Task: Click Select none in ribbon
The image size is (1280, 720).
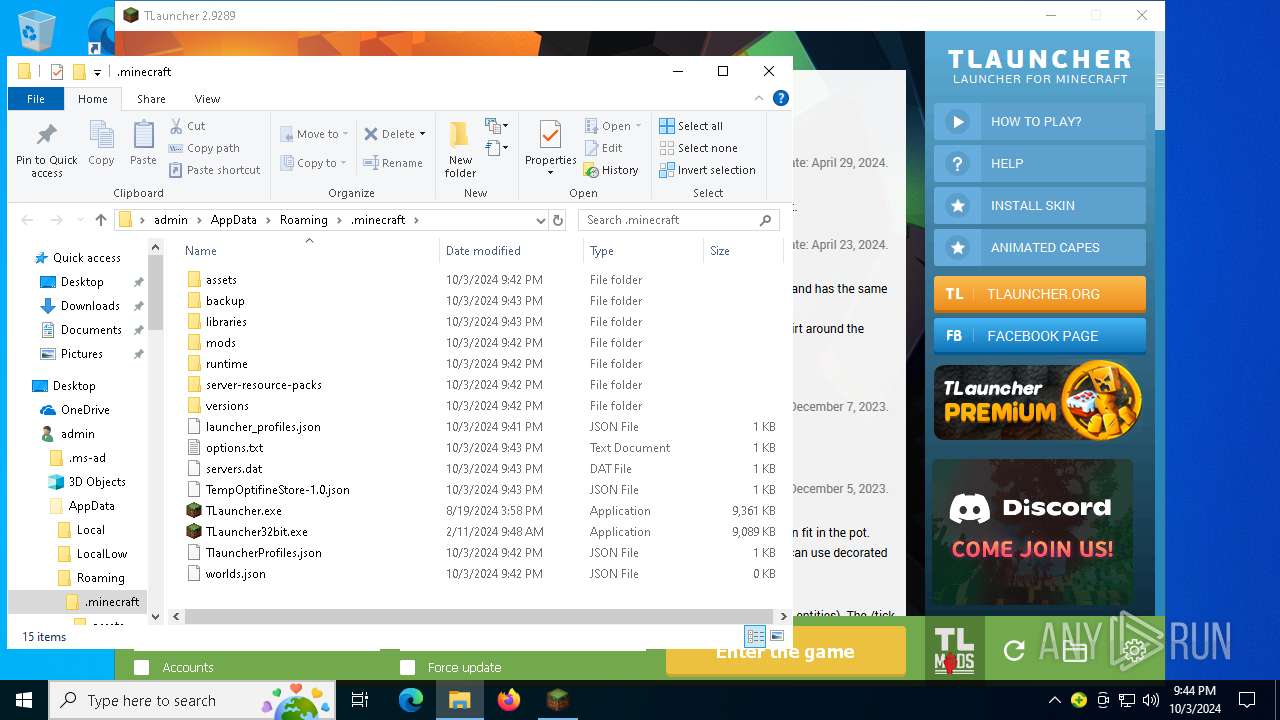Action: [x=698, y=148]
